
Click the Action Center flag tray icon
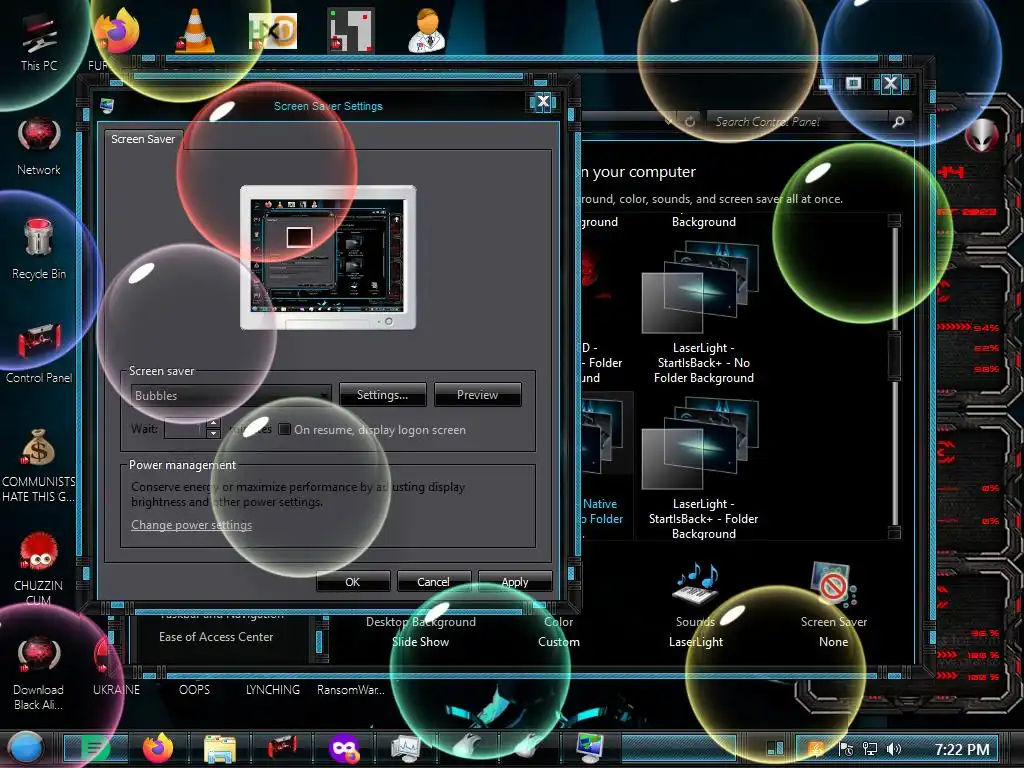tap(846, 749)
